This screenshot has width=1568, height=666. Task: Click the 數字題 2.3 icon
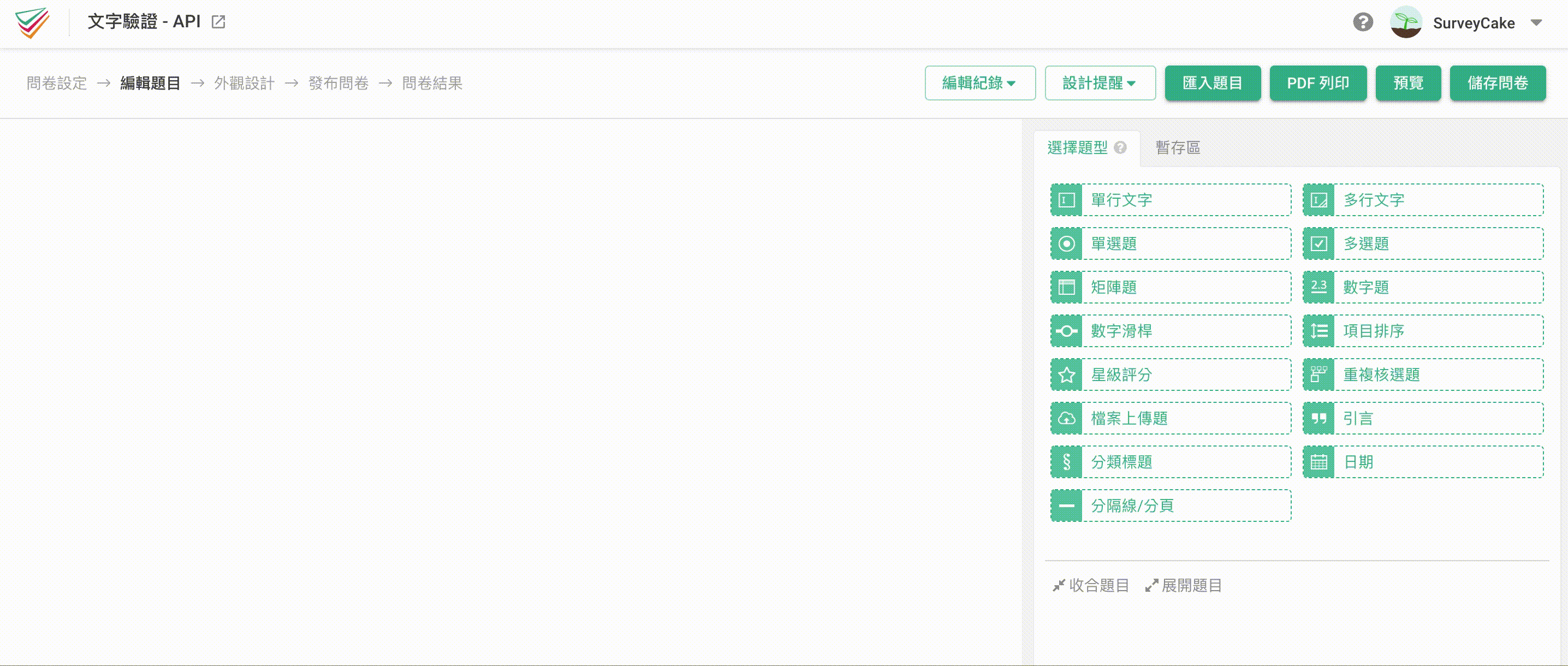(1318, 287)
